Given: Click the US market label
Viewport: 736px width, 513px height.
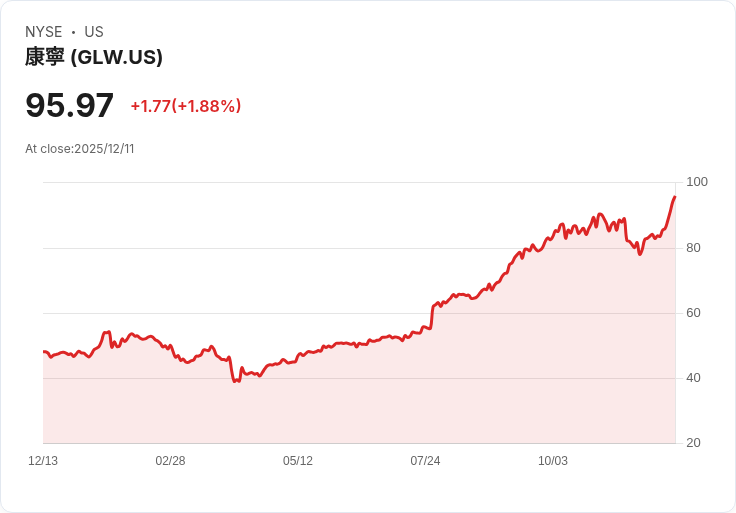Looking at the screenshot, I should tap(94, 32).
